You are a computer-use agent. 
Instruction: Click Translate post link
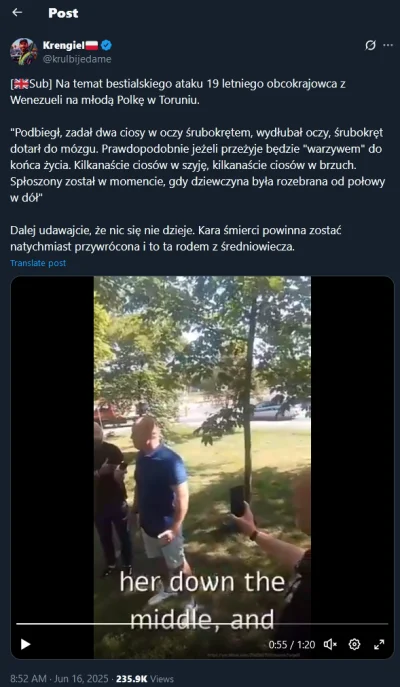click(x=38, y=263)
